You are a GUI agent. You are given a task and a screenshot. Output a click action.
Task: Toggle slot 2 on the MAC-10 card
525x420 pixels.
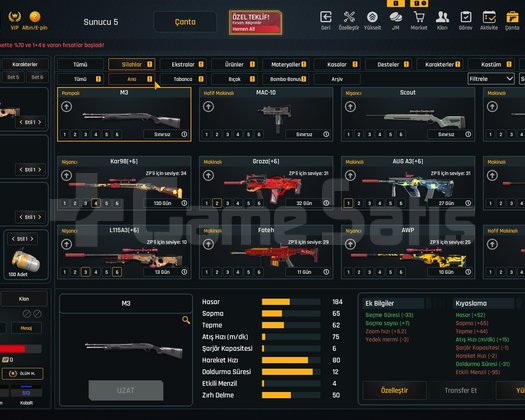click(217, 135)
